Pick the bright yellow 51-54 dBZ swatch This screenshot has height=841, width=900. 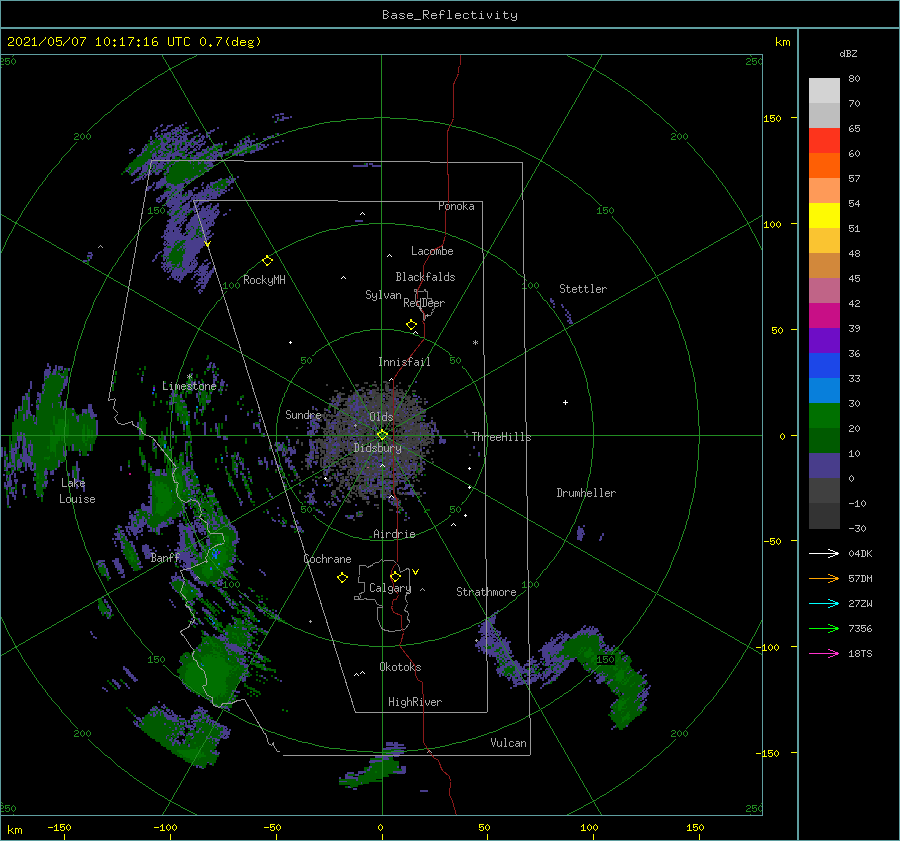(x=824, y=216)
